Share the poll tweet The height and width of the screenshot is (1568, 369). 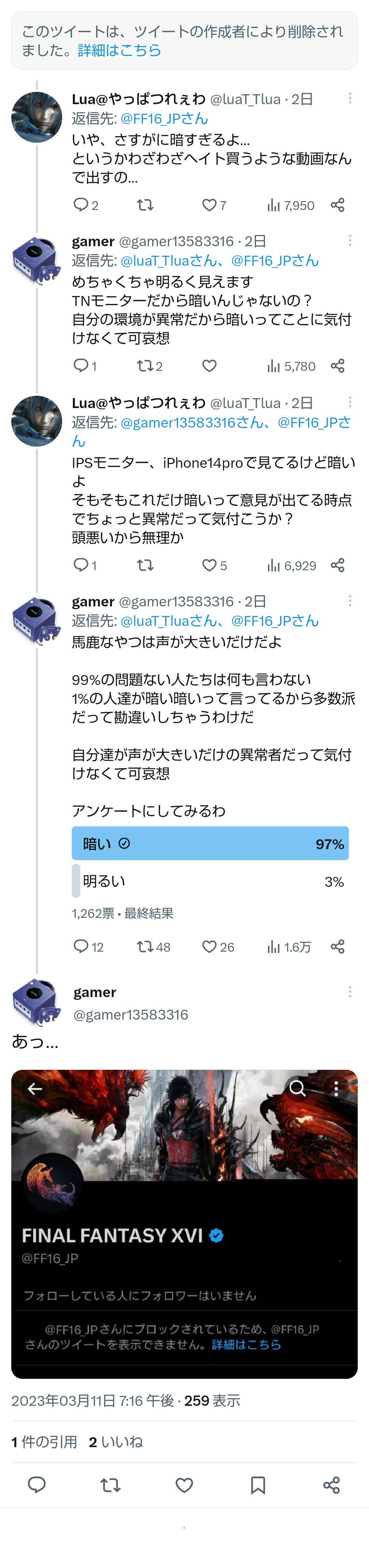(337, 947)
